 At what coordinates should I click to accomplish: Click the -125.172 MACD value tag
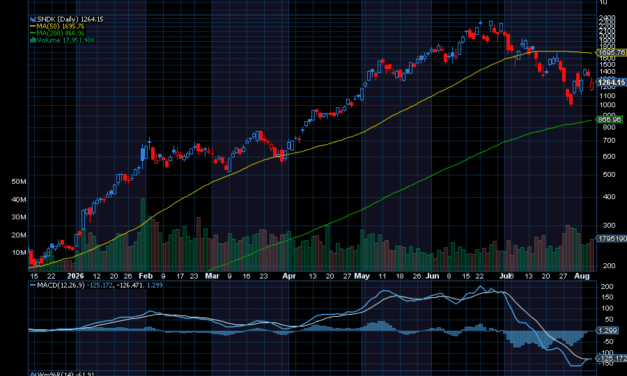pos(611,358)
